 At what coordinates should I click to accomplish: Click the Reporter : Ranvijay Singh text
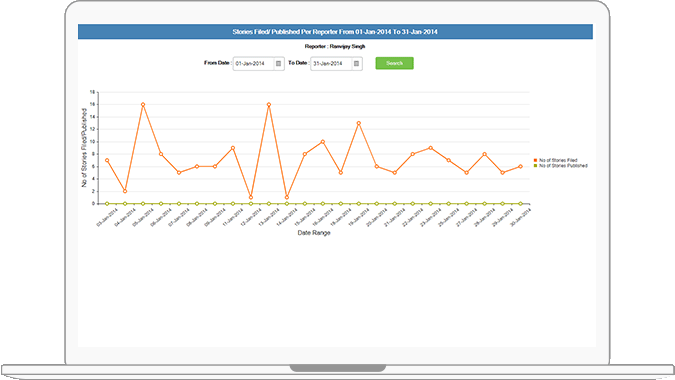click(x=335, y=46)
